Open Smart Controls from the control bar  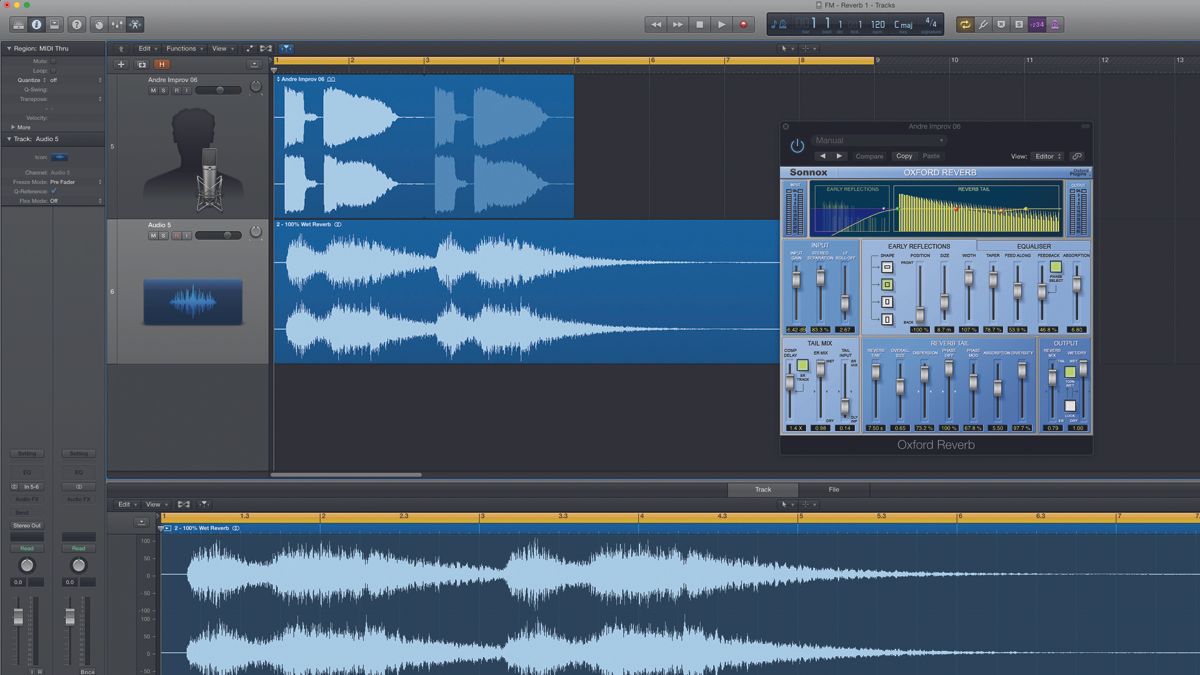click(x=98, y=24)
